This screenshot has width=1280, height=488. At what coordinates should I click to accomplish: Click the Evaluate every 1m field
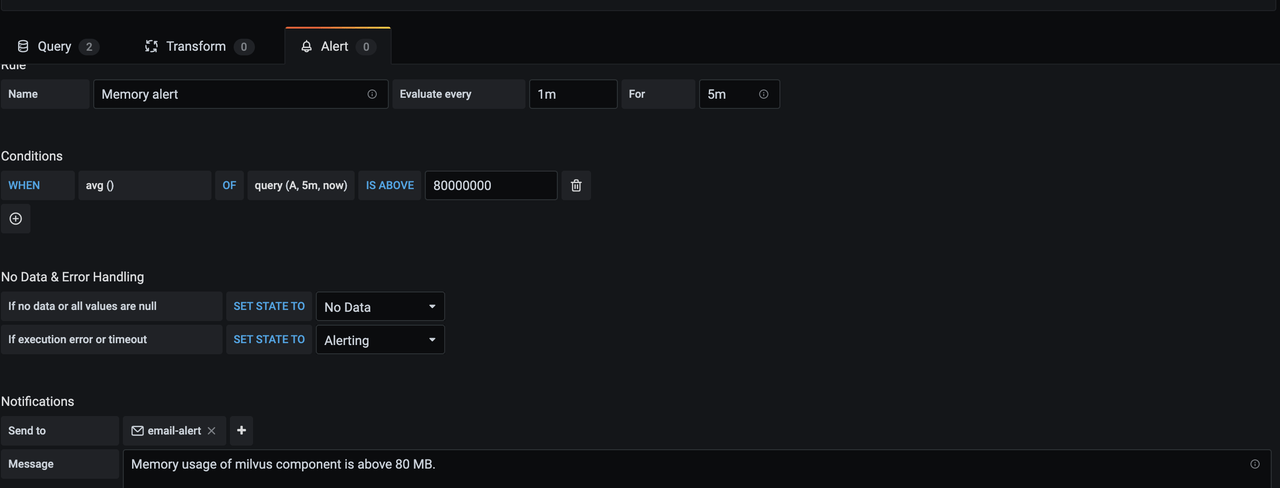(572, 94)
